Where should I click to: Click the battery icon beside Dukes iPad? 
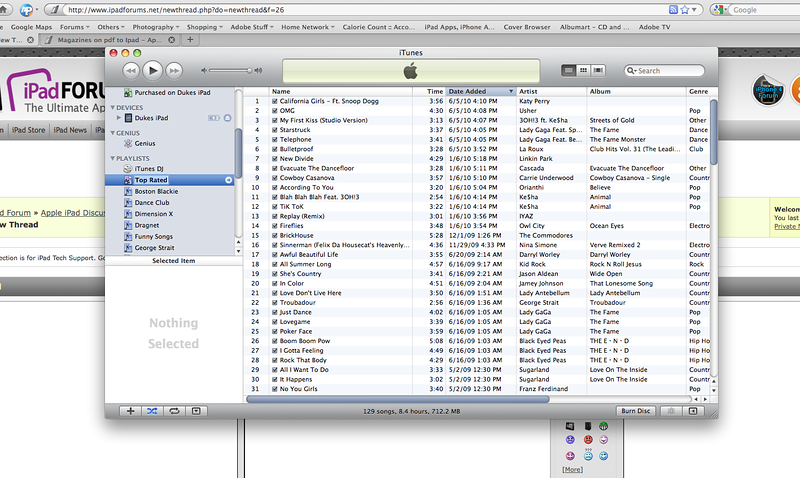214,118
